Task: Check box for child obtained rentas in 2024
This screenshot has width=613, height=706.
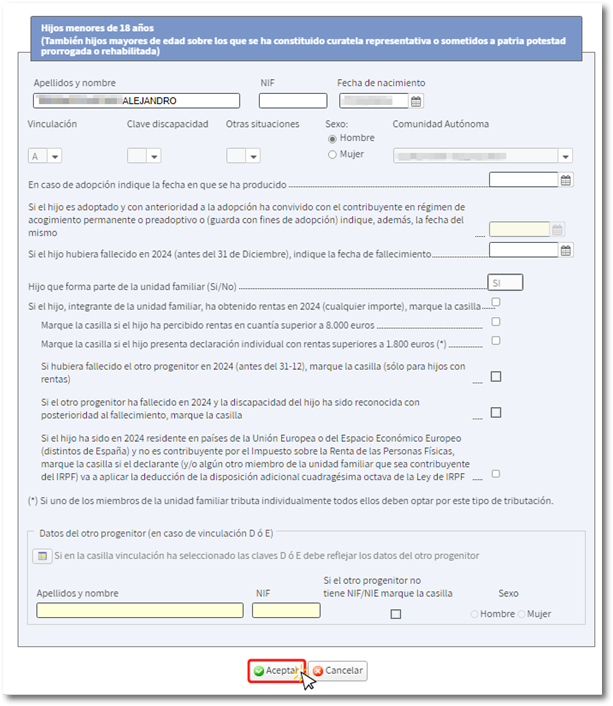Action: pos(496,302)
